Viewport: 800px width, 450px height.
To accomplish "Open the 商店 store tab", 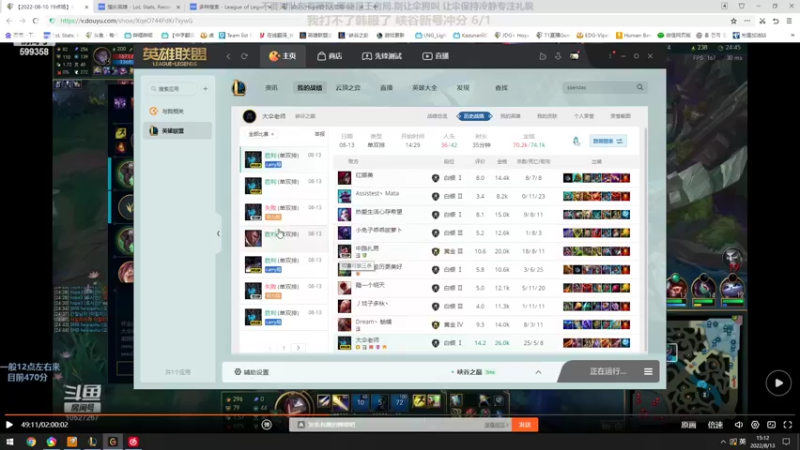I will point(329,56).
